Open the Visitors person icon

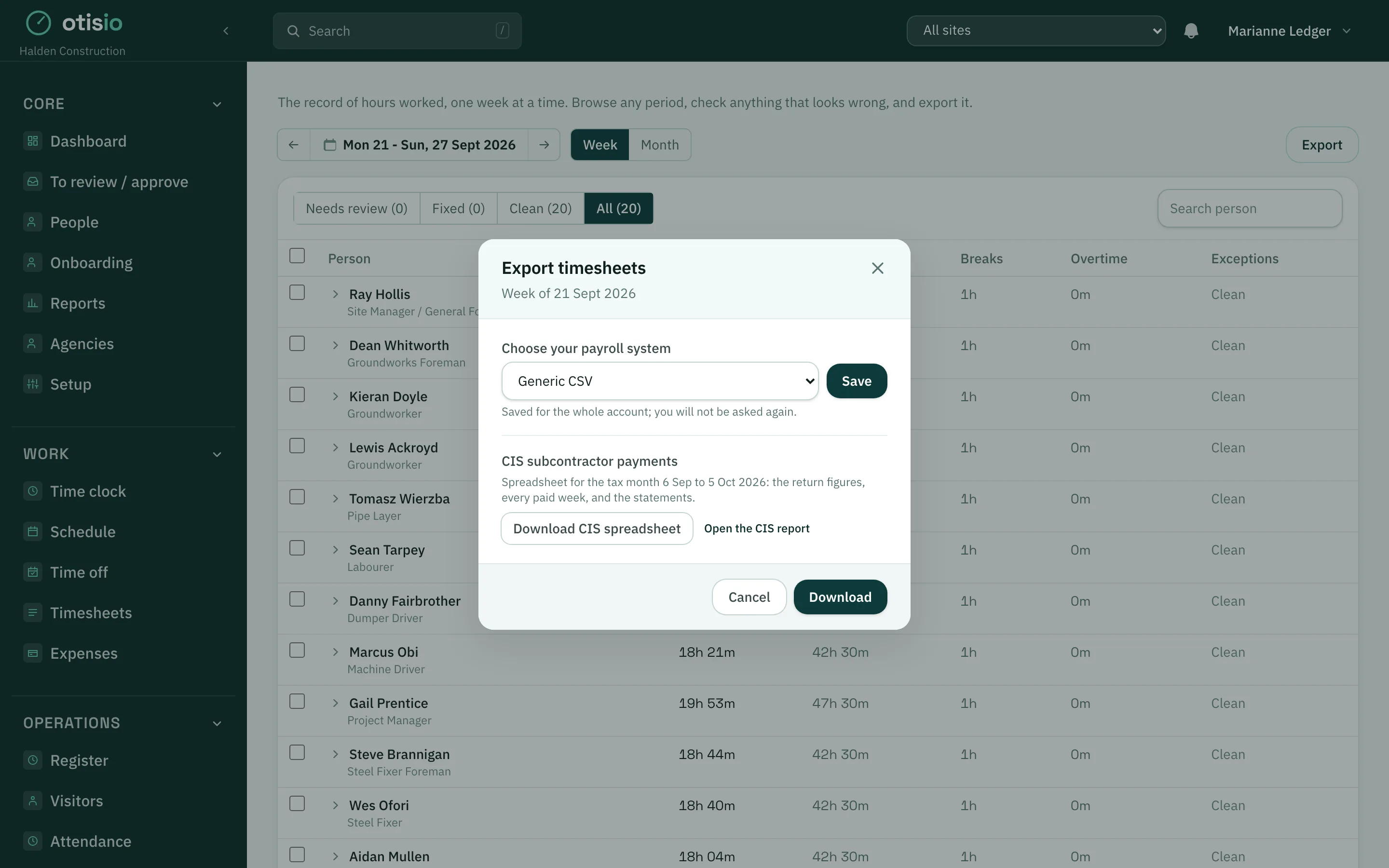[33, 801]
